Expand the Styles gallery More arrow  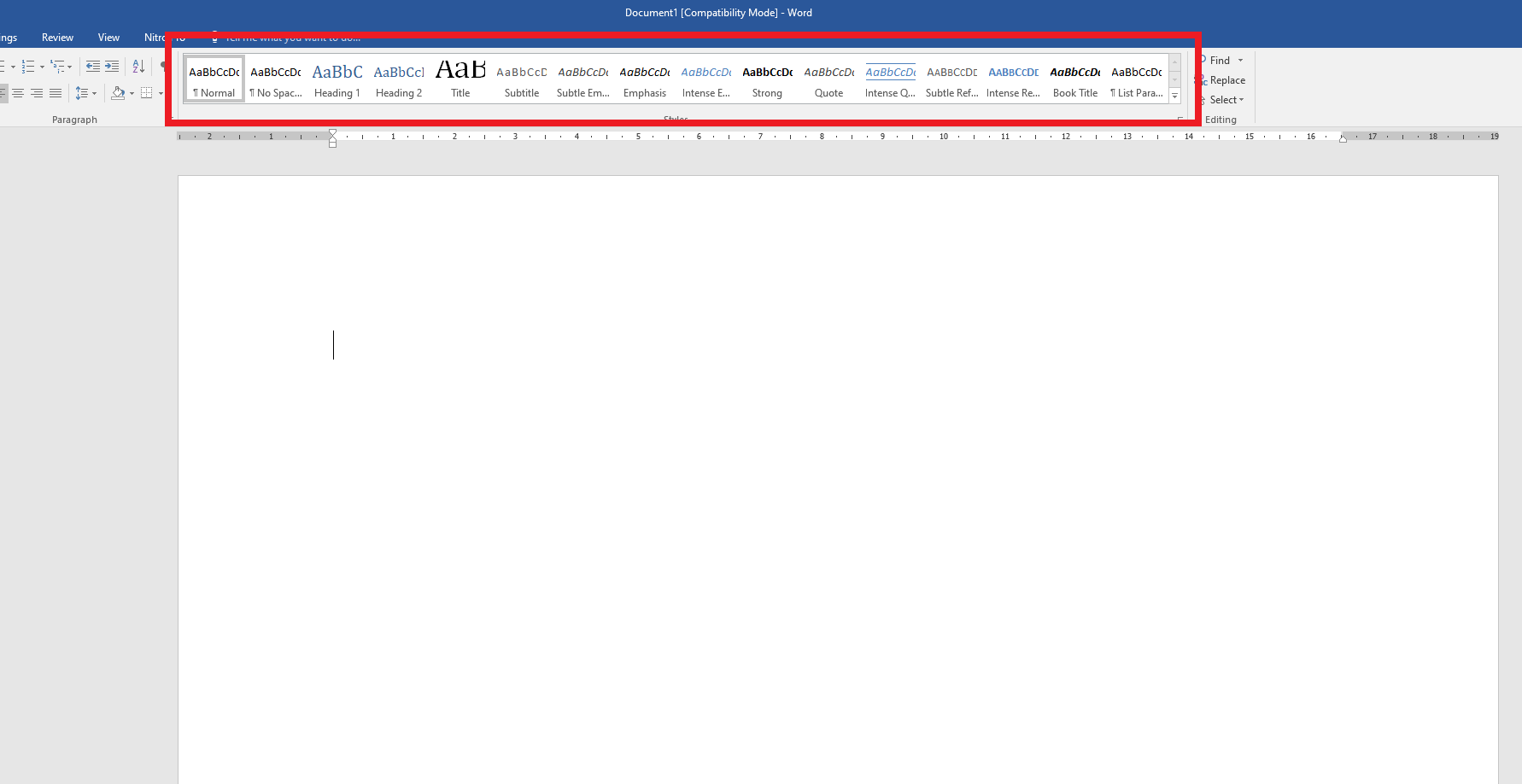(x=1175, y=97)
